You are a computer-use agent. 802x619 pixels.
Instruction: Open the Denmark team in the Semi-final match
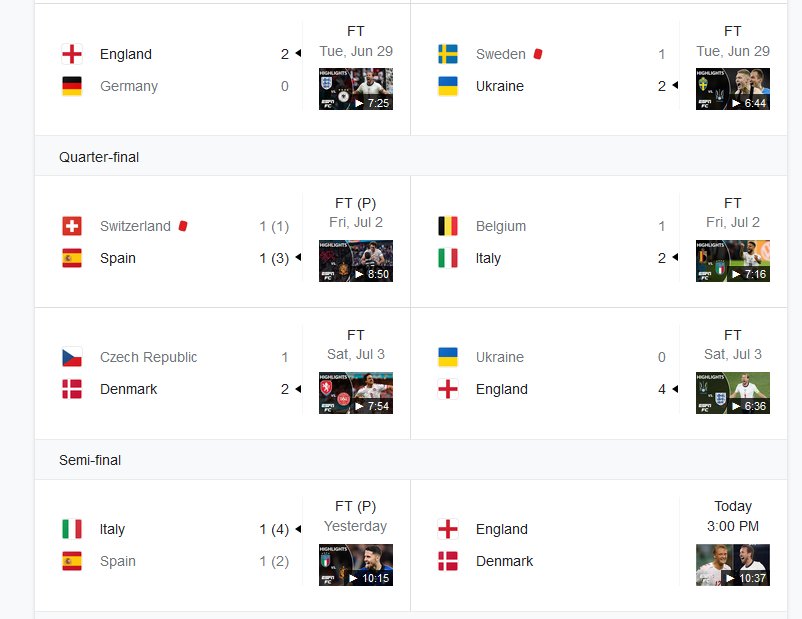click(x=504, y=561)
